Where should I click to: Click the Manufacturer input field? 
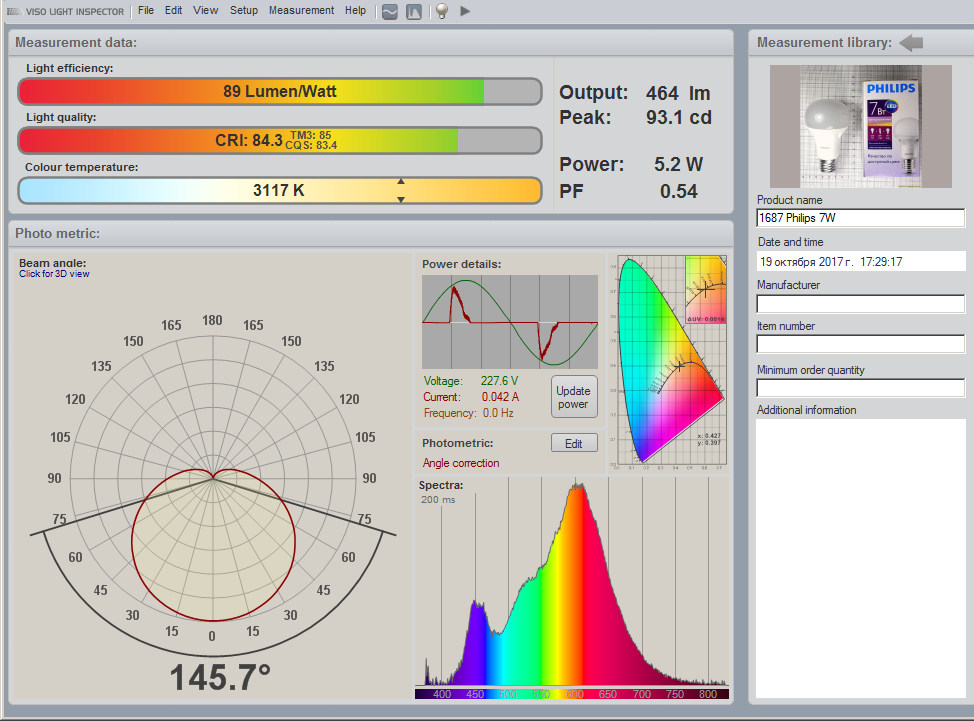click(860, 303)
